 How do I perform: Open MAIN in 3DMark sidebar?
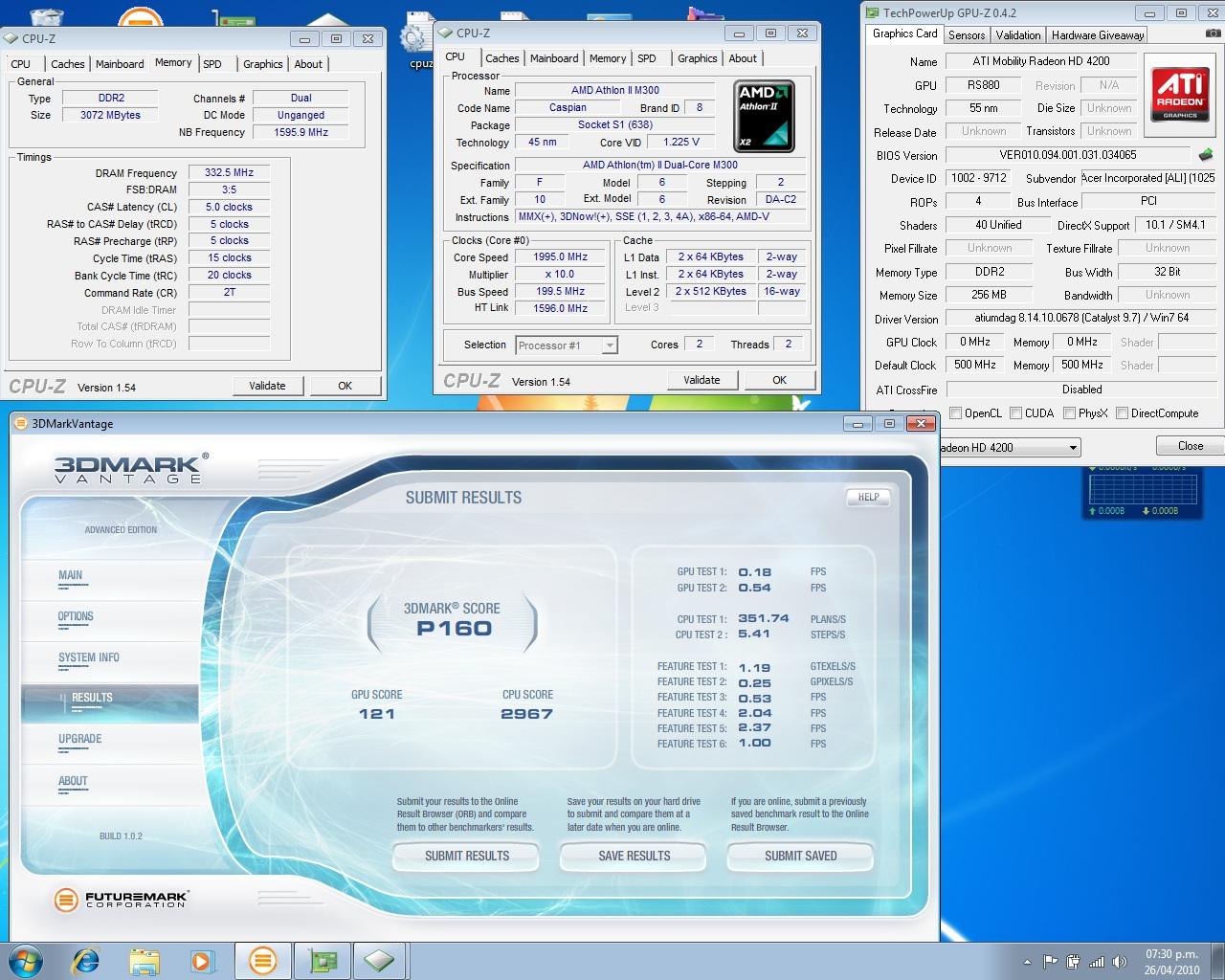pos(70,575)
